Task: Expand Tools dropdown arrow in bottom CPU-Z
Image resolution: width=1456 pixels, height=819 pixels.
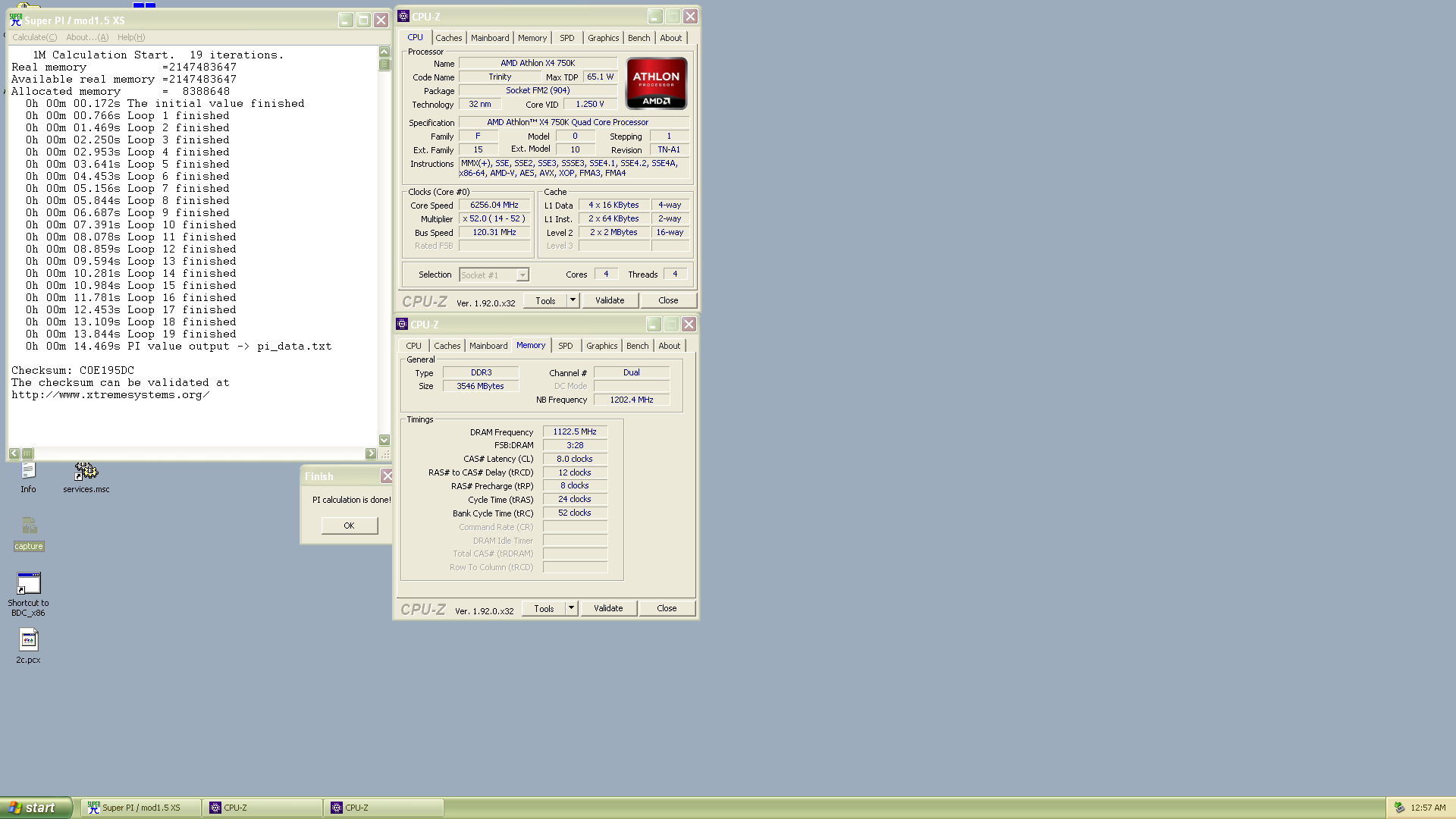Action: point(572,608)
